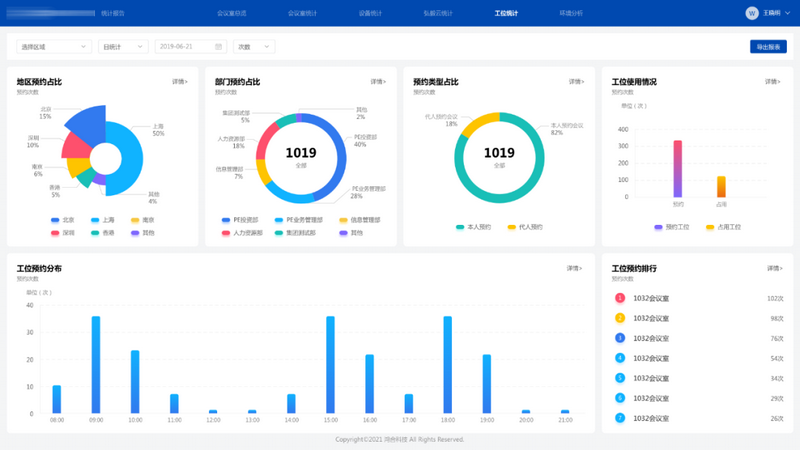The height and width of the screenshot is (450, 800).
Task: Click the 1019 center of 部门预约占比 donut
Action: 301,157
